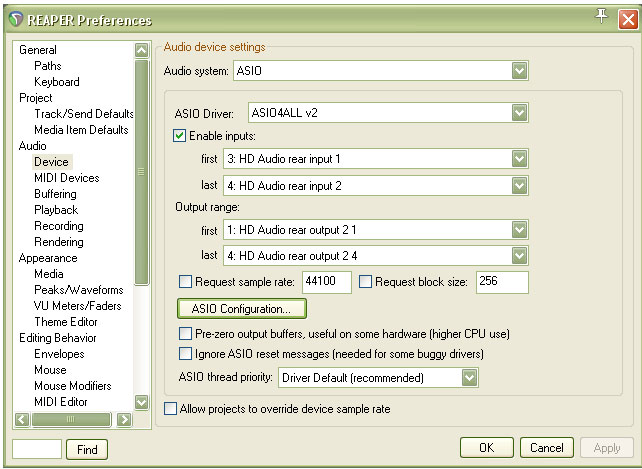Viewport: 642px width, 469px height.
Task: Open Buffering settings page
Action: pyautogui.click(x=55, y=194)
